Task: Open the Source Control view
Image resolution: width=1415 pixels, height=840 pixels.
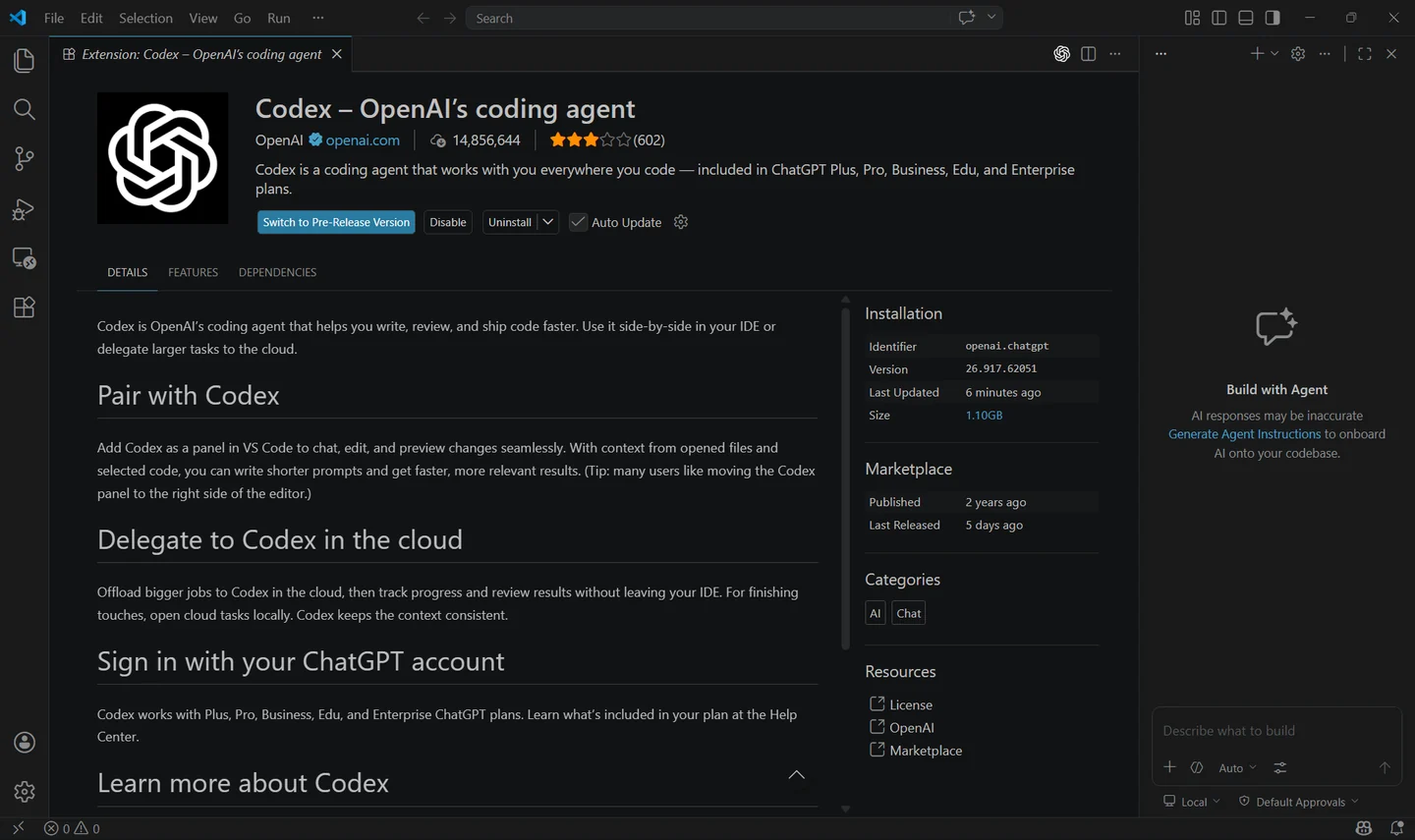Action: [25, 158]
